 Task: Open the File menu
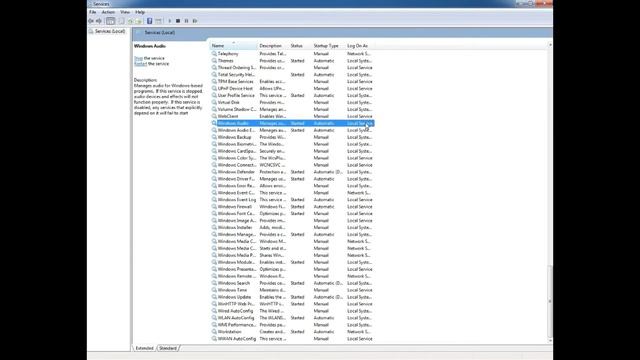(x=93, y=12)
